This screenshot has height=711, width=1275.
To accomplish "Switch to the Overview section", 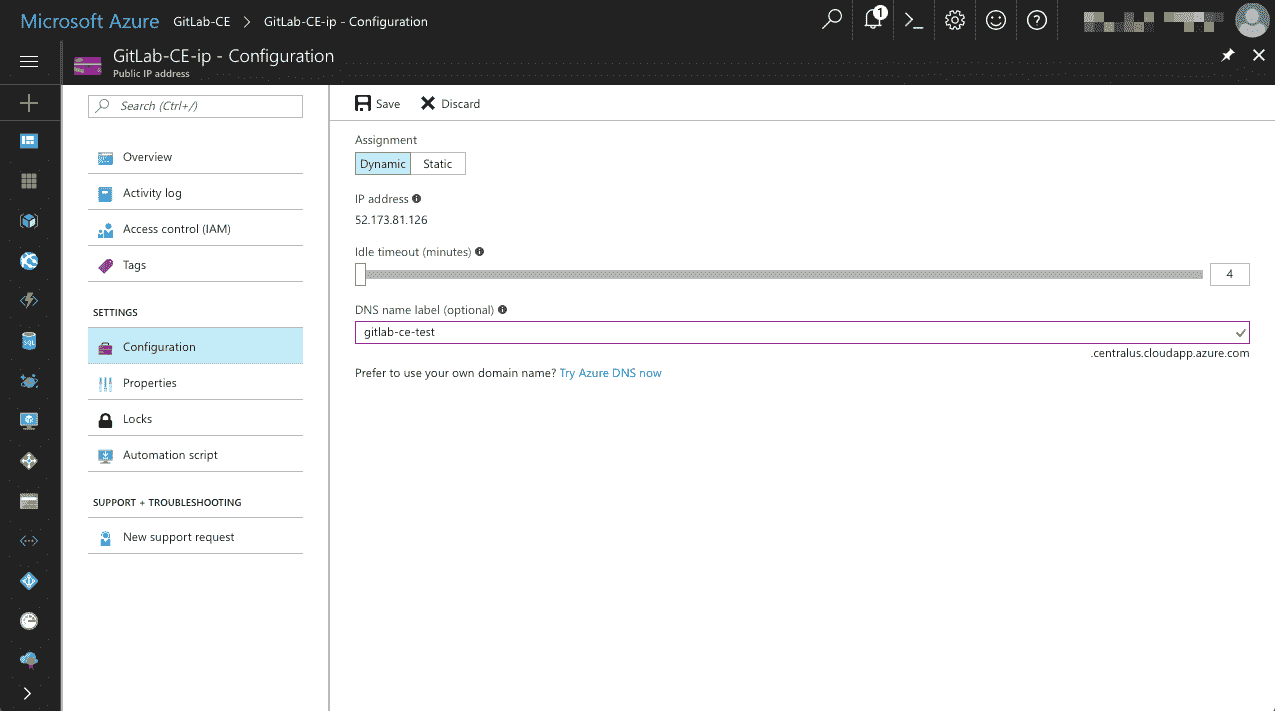I will tap(146, 157).
